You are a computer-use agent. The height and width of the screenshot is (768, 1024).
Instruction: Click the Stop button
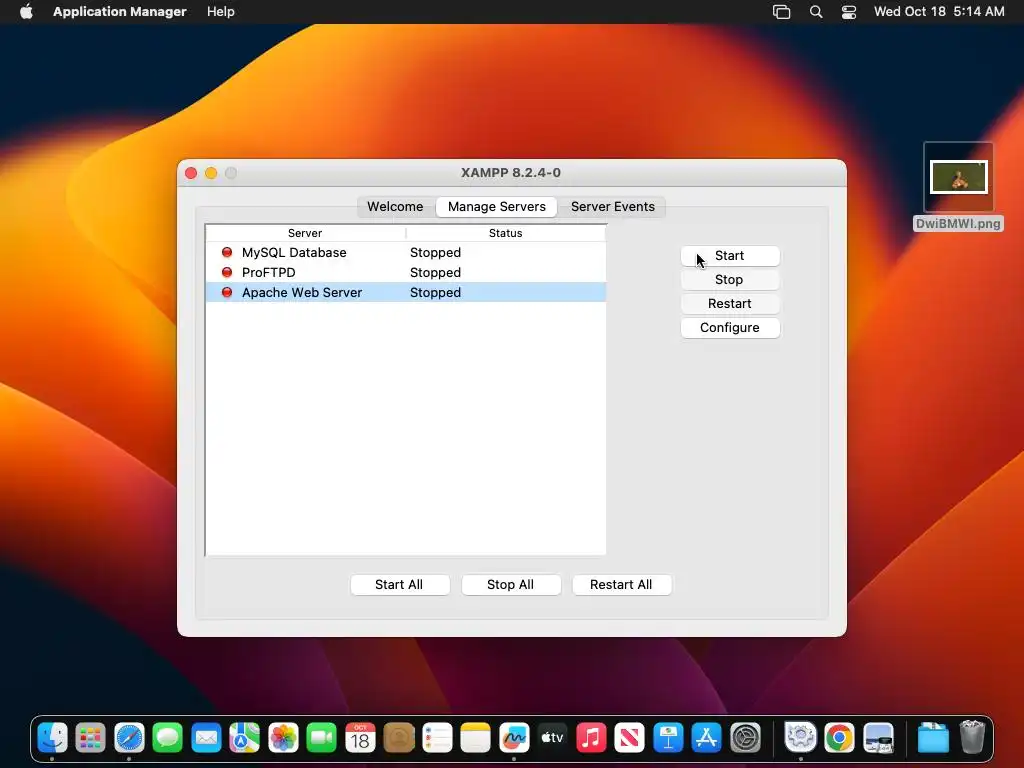(x=730, y=280)
